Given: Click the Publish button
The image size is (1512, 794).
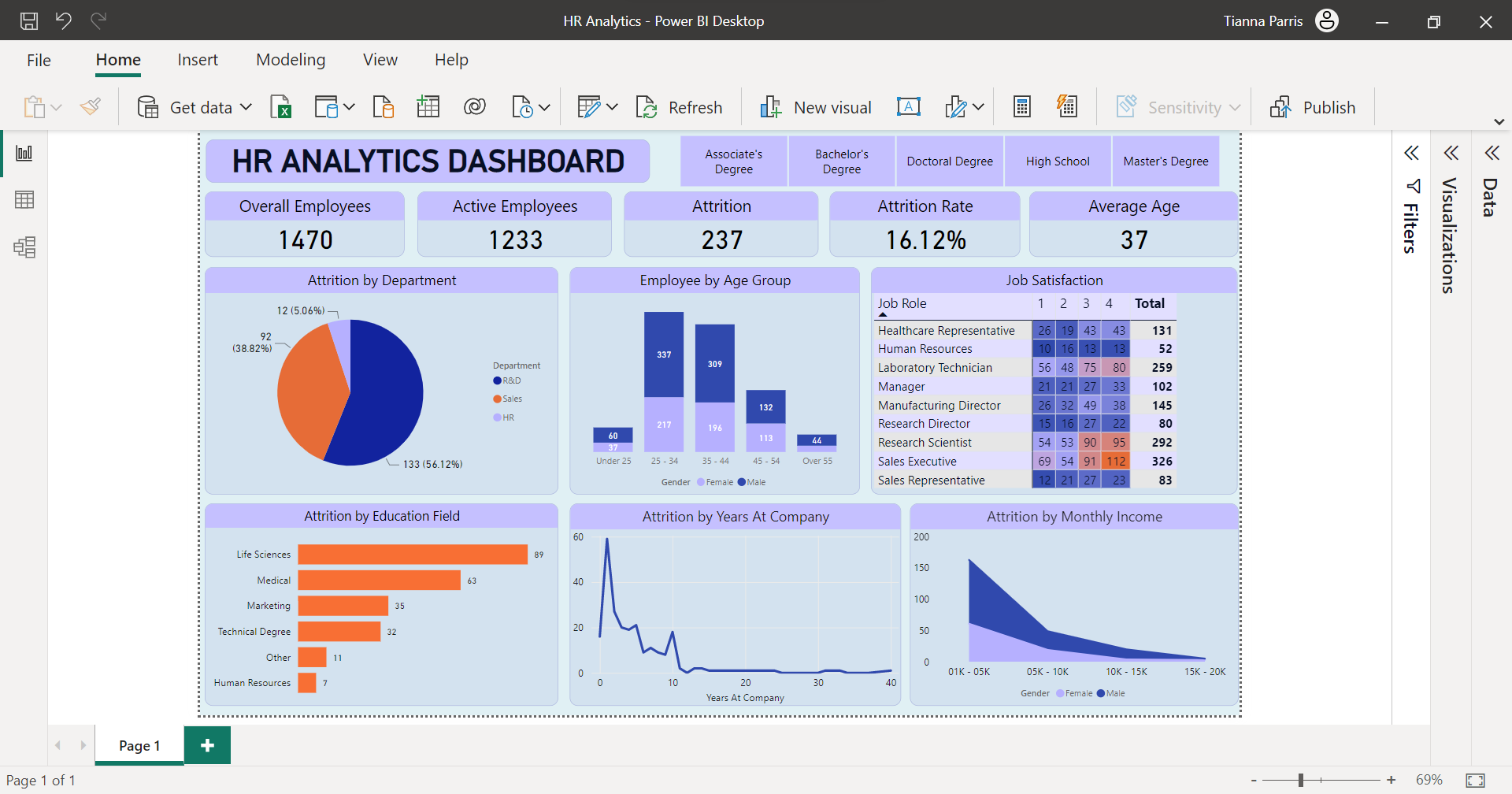Looking at the screenshot, I should [1314, 106].
